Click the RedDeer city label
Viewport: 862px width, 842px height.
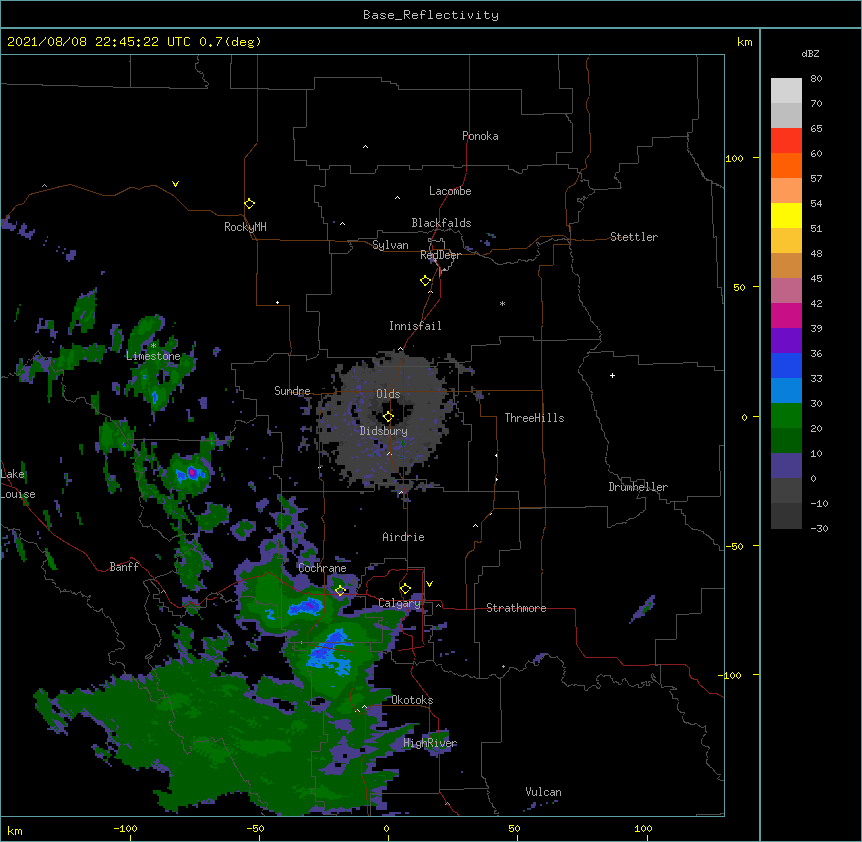[440, 255]
